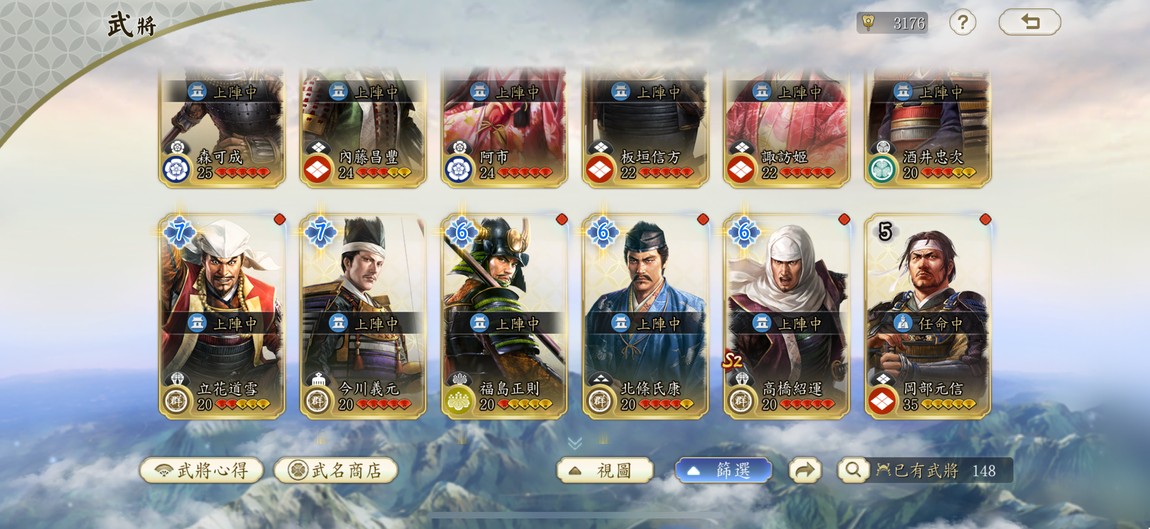Click the back arrow button

click(x=1030, y=22)
